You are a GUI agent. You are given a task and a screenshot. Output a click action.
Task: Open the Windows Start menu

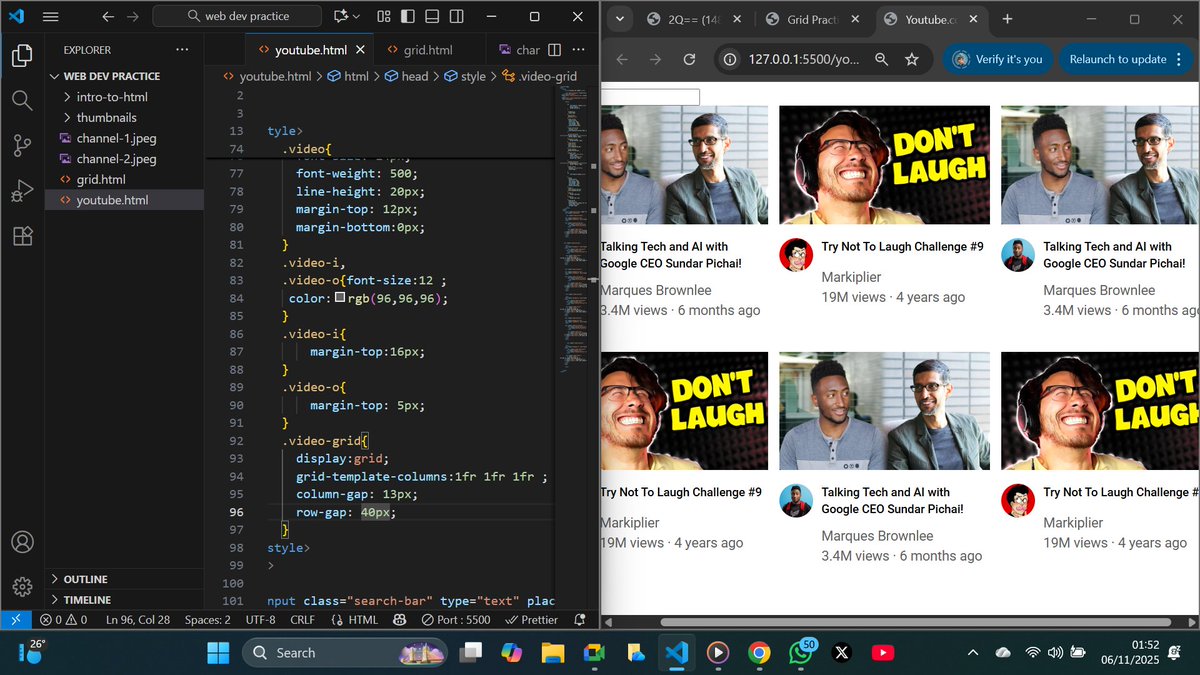click(218, 653)
